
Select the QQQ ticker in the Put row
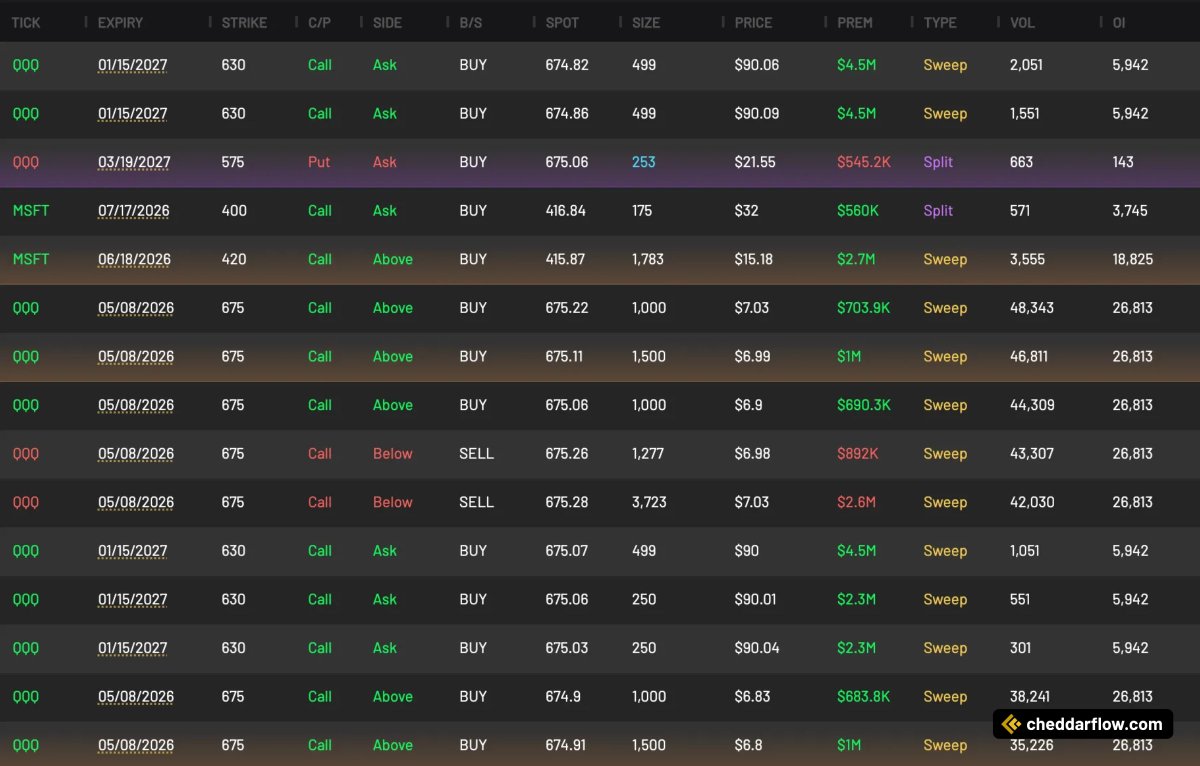click(x=26, y=162)
